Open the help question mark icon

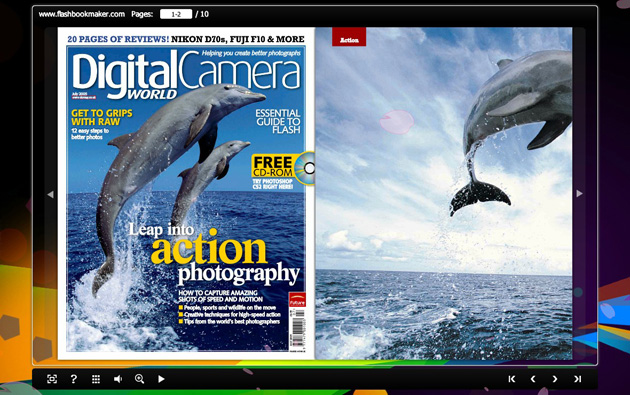click(x=74, y=379)
